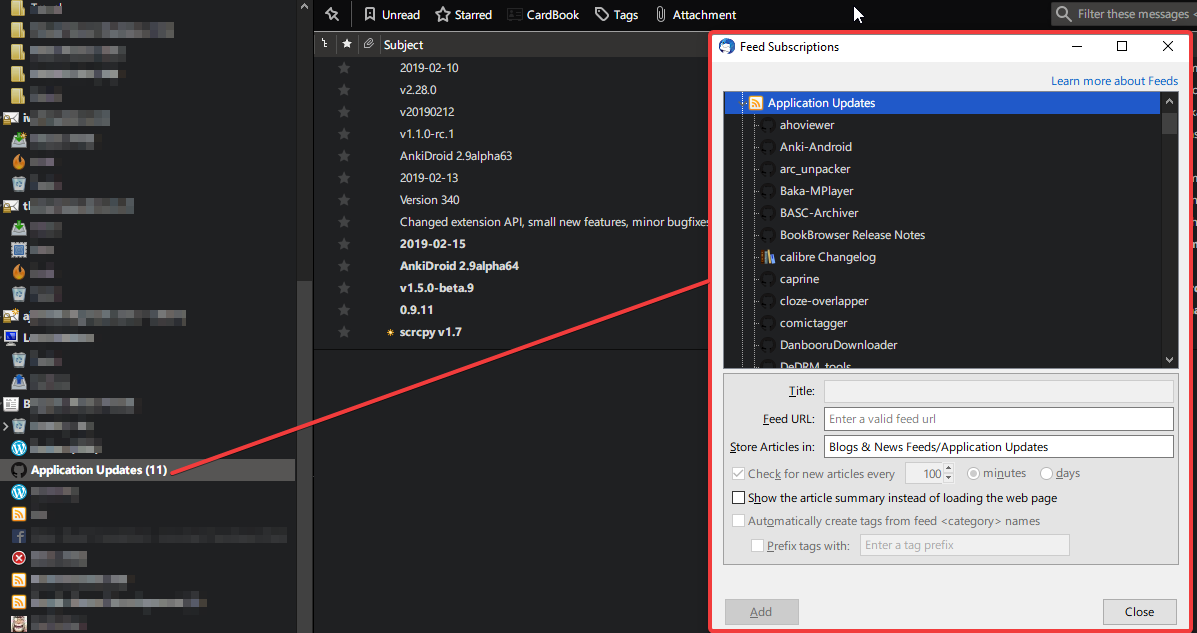1197x633 pixels.
Task: Select the arc_unpacker feed
Action: coord(815,169)
